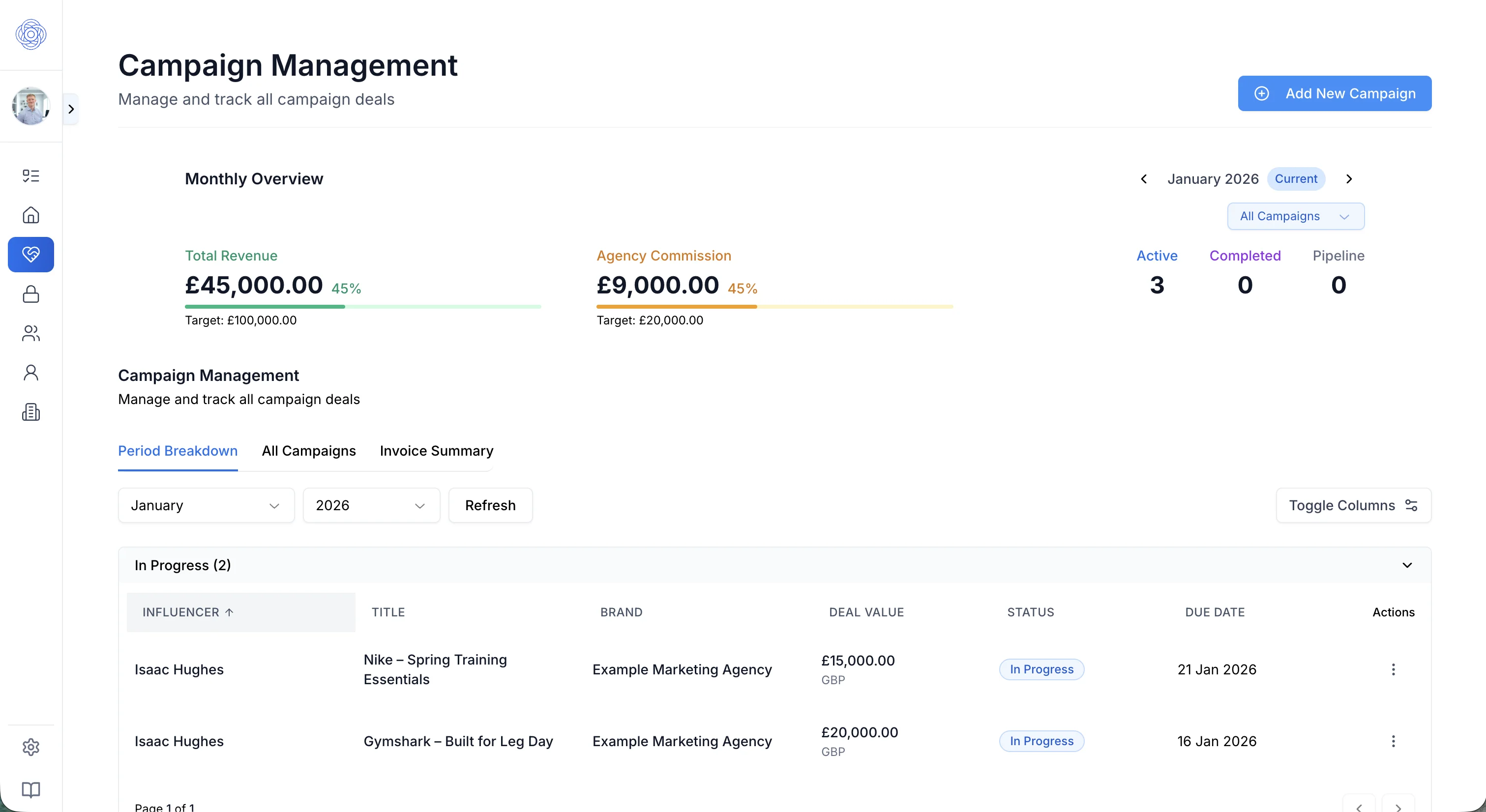This screenshot has width=1486, height=812.
Task: Navigate to the Home sidebar icon
Action: [x=30, y=214]
